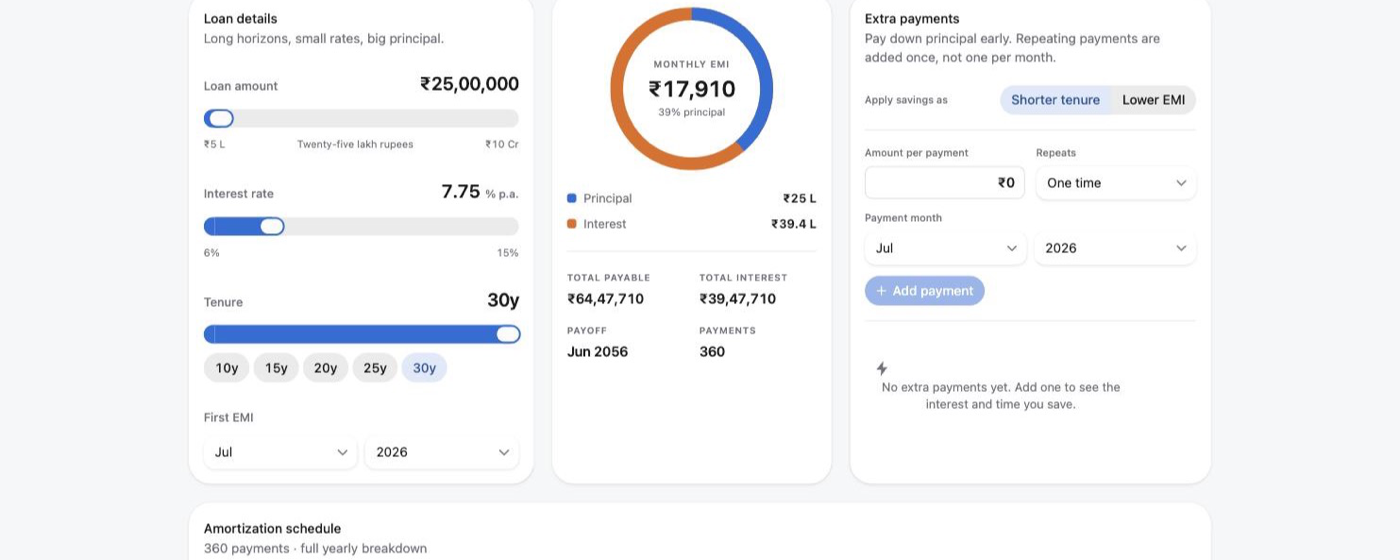Choose the 20y tenure preset
The image size is (1400, 560).
[325, 368]
